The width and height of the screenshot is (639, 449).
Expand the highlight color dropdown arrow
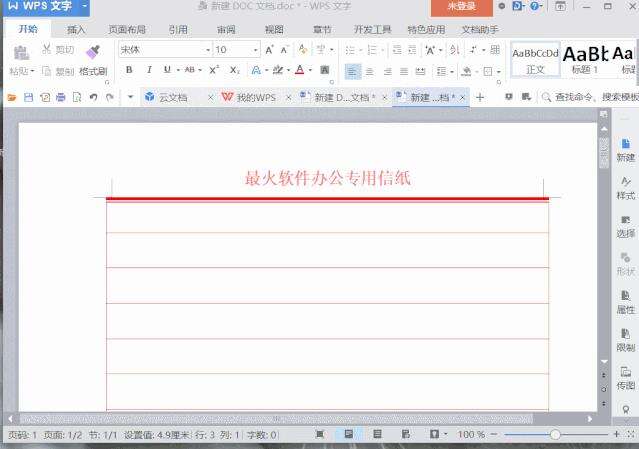pos(288,70)
